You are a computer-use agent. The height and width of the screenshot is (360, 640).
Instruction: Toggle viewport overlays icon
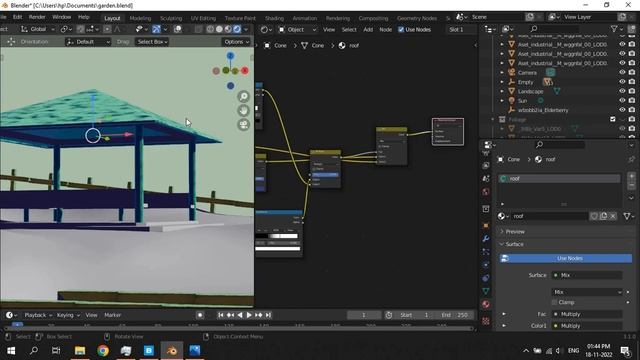tap(178, 29)
